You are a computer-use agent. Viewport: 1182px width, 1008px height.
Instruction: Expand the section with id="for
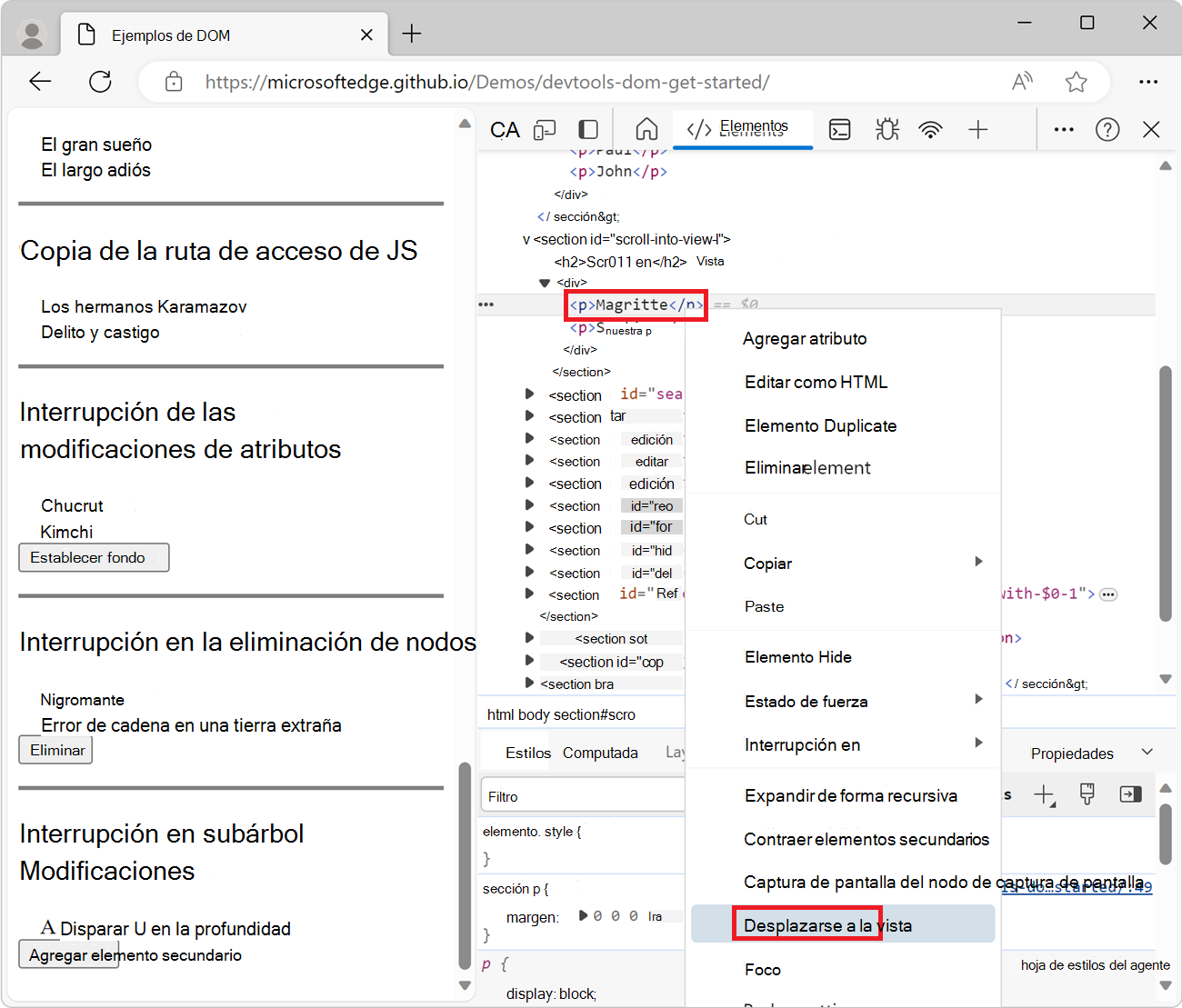(x=529, y=527)
